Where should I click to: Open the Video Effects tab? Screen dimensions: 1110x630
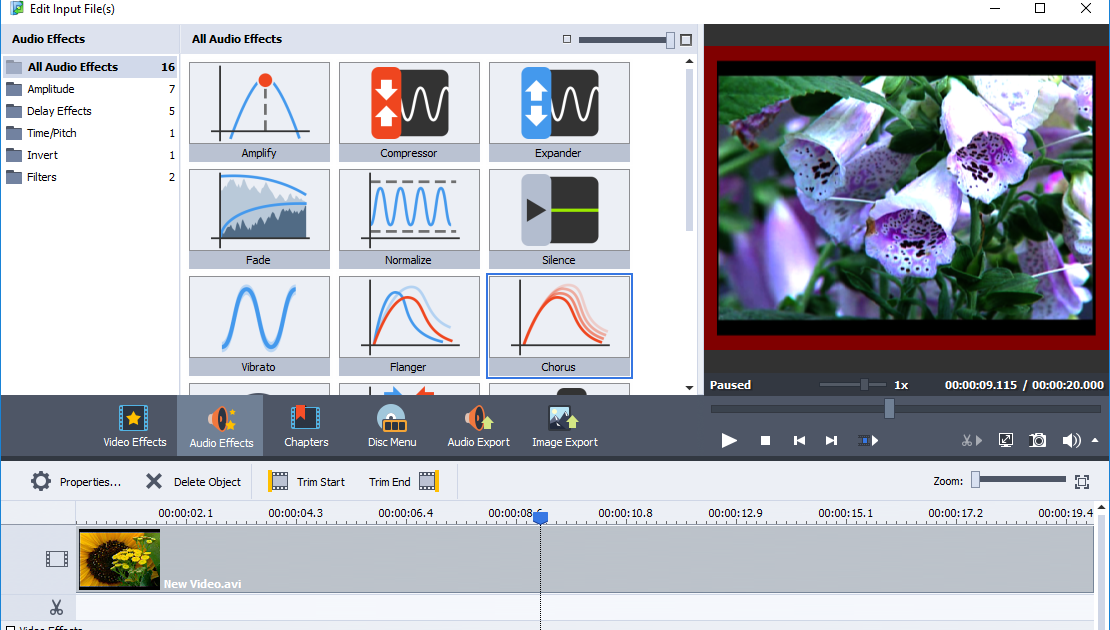pos(135,426)
